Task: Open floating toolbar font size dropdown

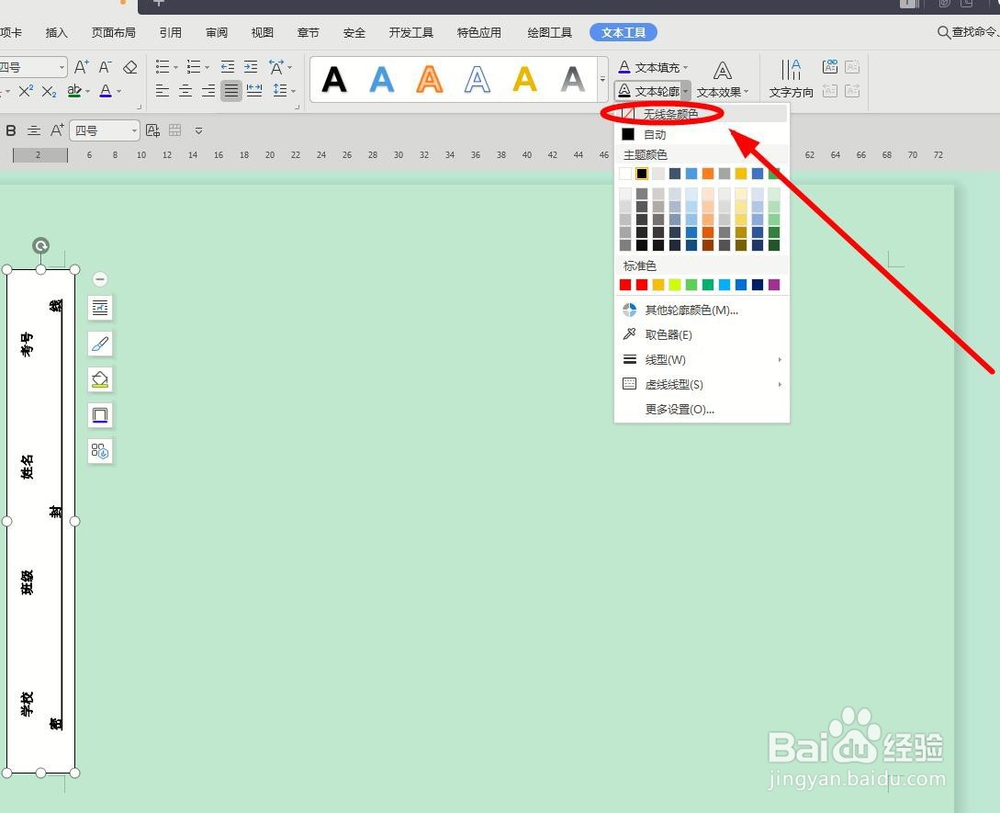Action: pos(134,131)
